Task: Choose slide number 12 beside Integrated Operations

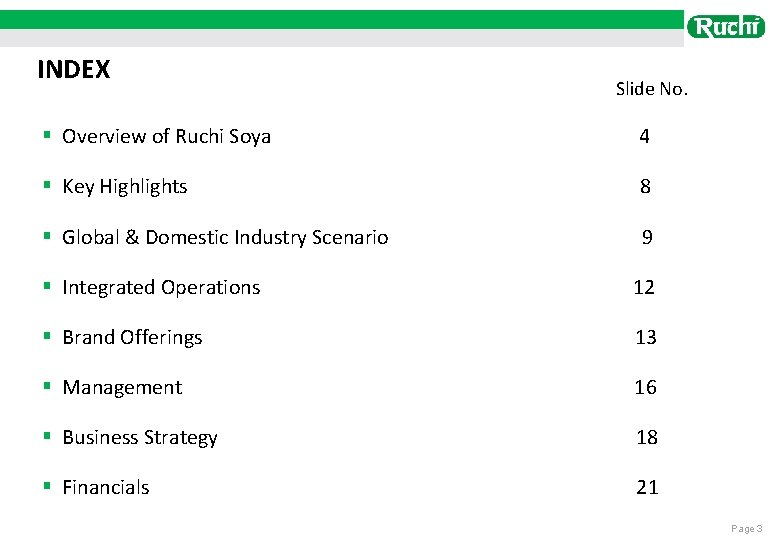Action: coord(644,288)
